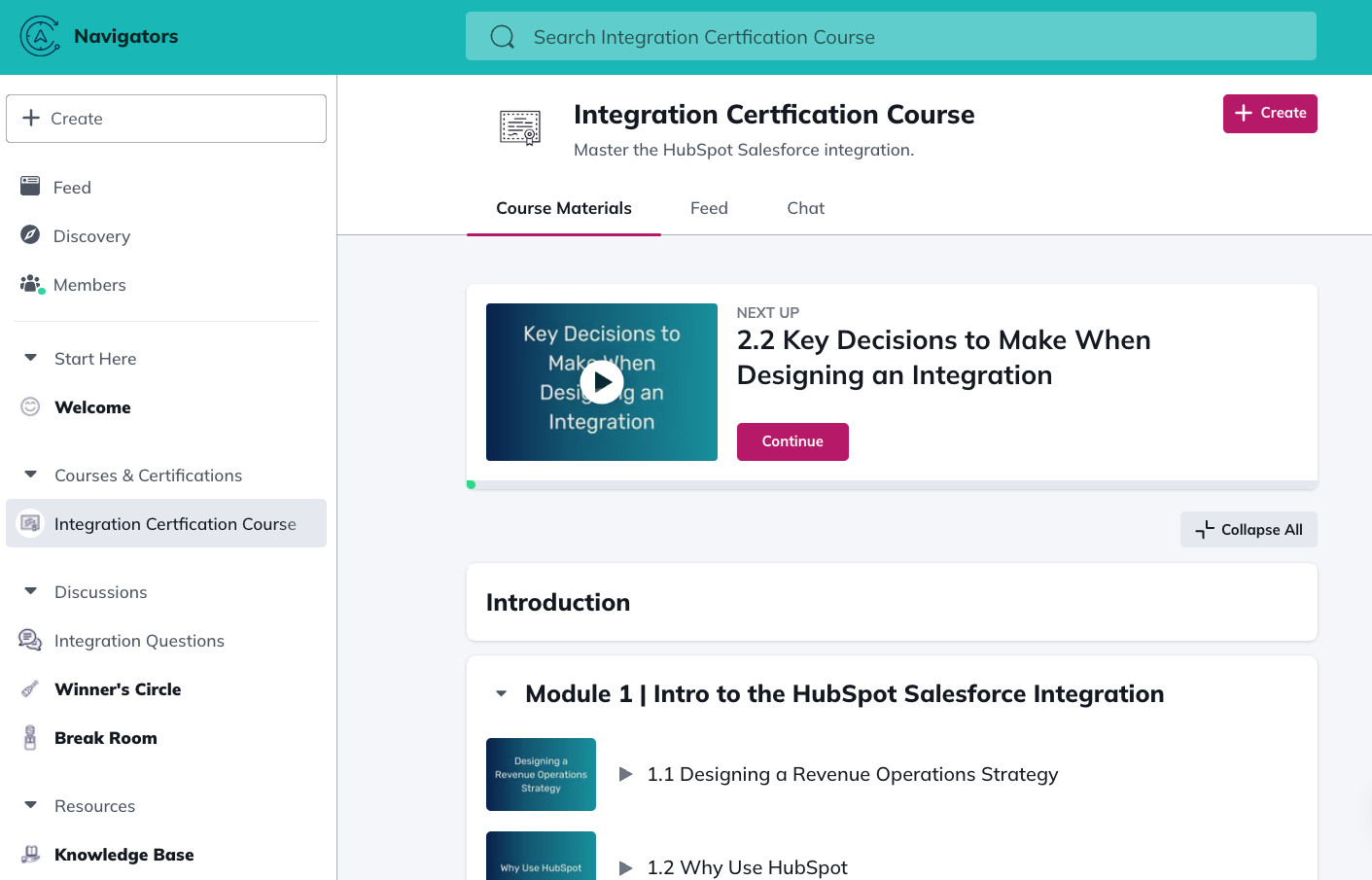Viewport: 1372px width, 880px height.
Task: Click the Search Integration Certfication Course field
Action: coord(891,36)
